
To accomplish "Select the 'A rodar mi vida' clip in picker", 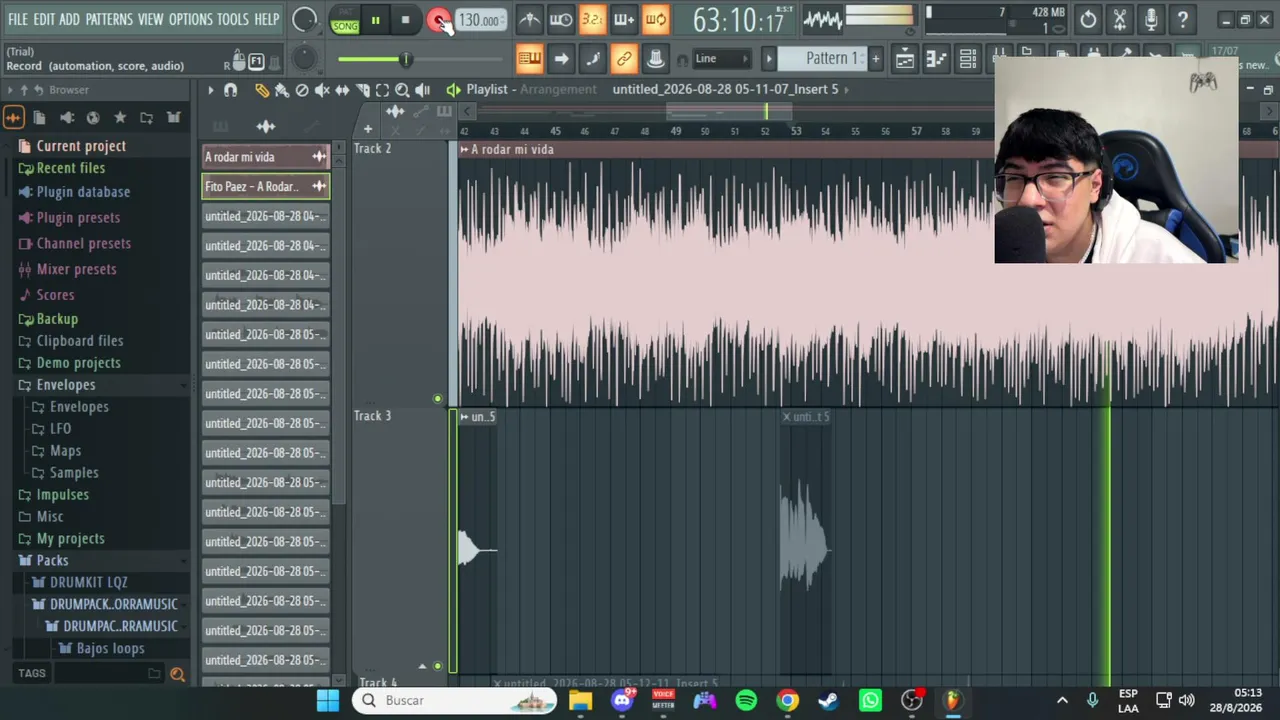I will coord(265,157).
